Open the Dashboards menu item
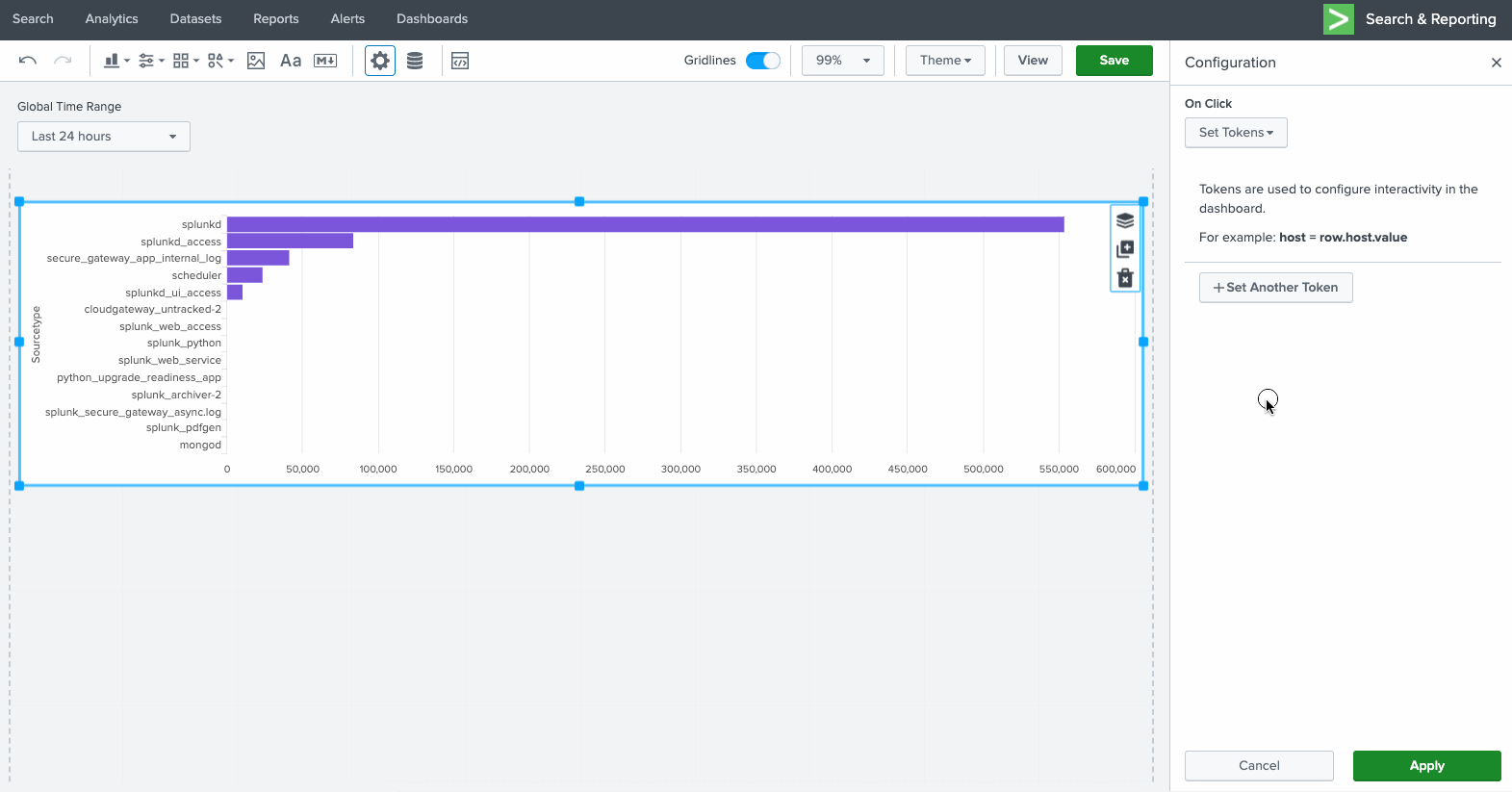 (432, 19)
